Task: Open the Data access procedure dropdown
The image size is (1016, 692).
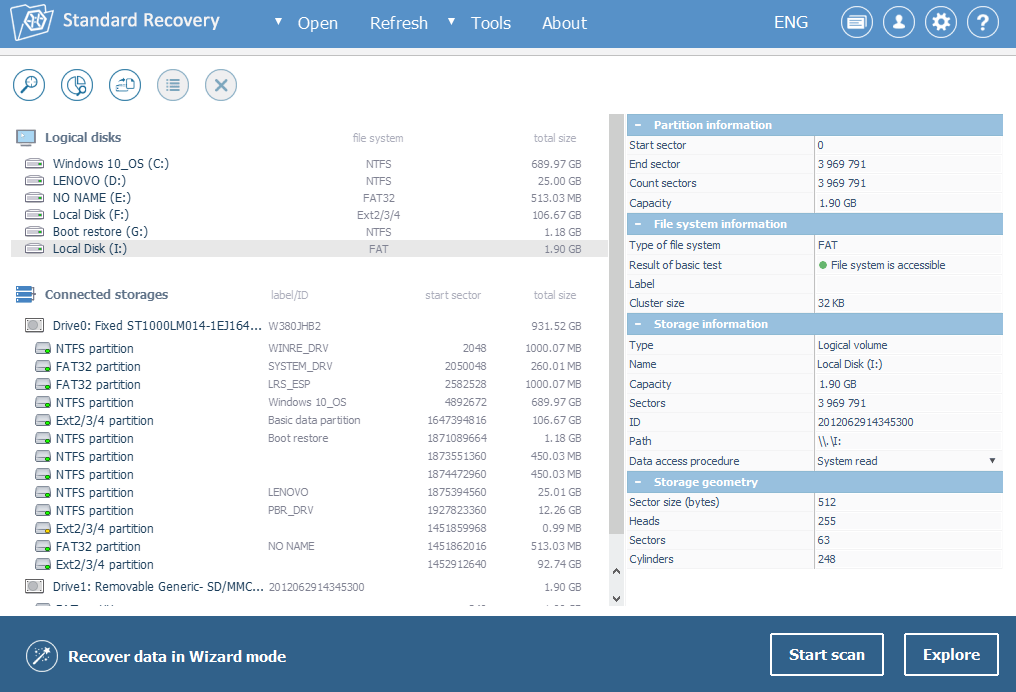Action: point(992,461)
